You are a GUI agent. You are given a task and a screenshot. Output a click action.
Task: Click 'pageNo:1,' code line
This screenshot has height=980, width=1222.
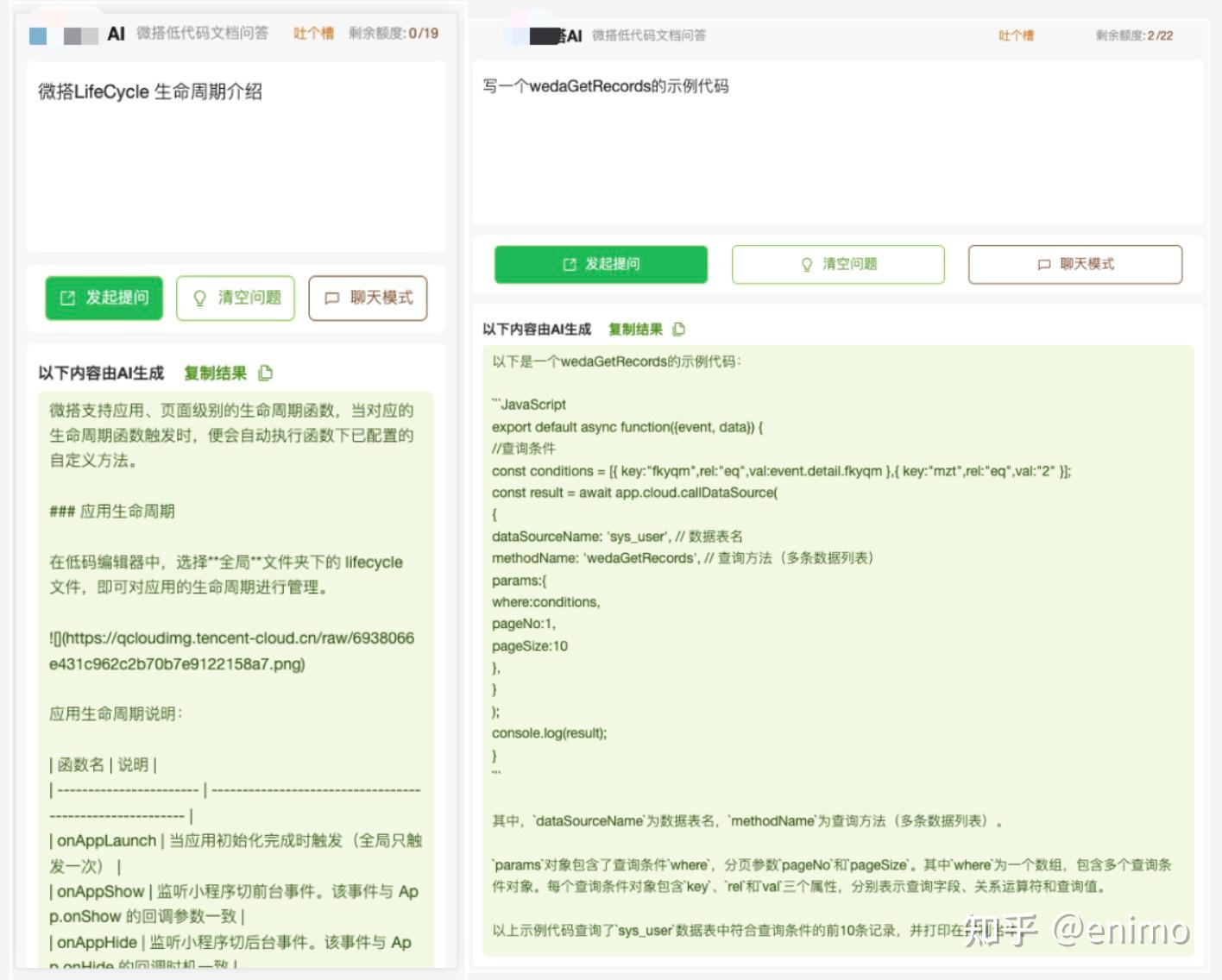point(524,624)
